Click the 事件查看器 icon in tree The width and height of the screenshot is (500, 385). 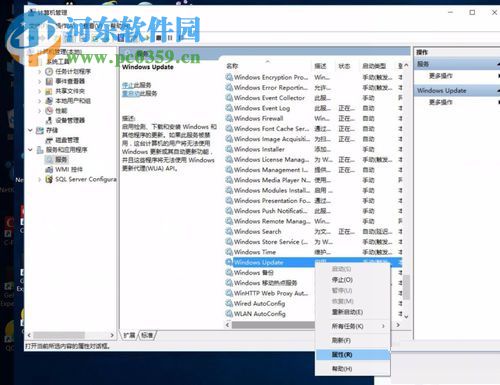tap(49, 81)
